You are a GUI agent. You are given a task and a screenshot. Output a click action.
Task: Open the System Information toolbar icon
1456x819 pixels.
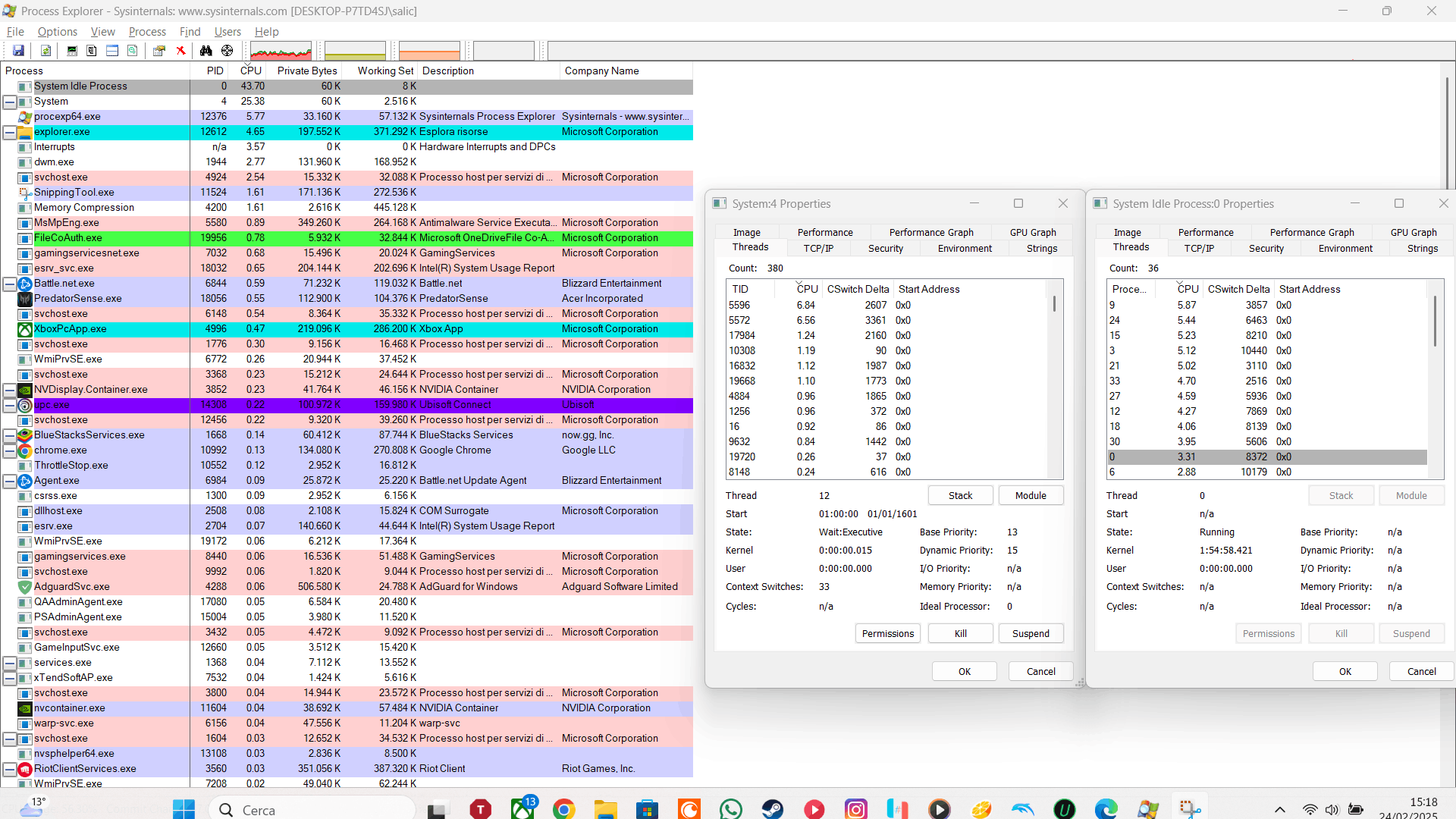tap(72, 51)
